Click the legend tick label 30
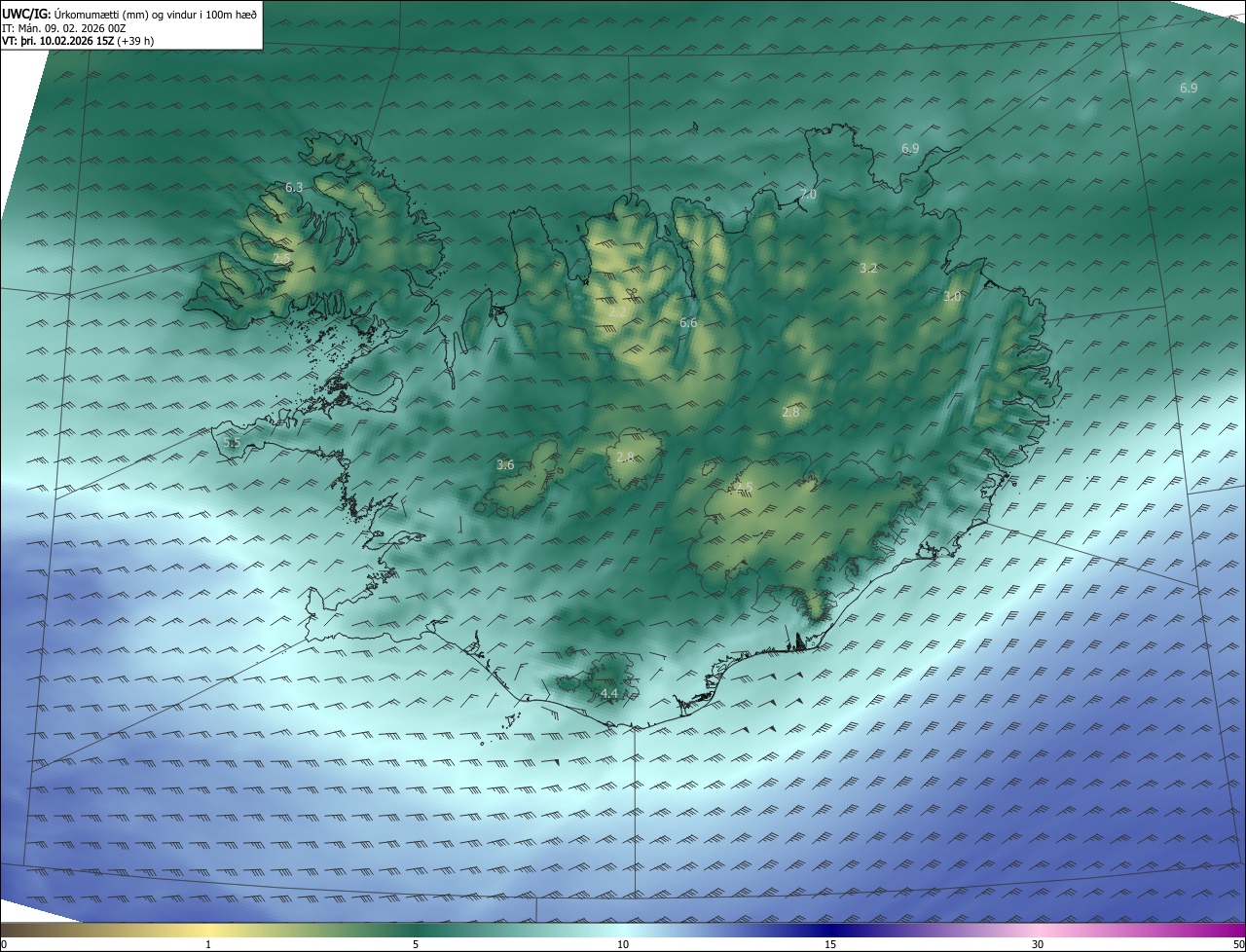1246x952 pixels. click(x=1038, y=944)
